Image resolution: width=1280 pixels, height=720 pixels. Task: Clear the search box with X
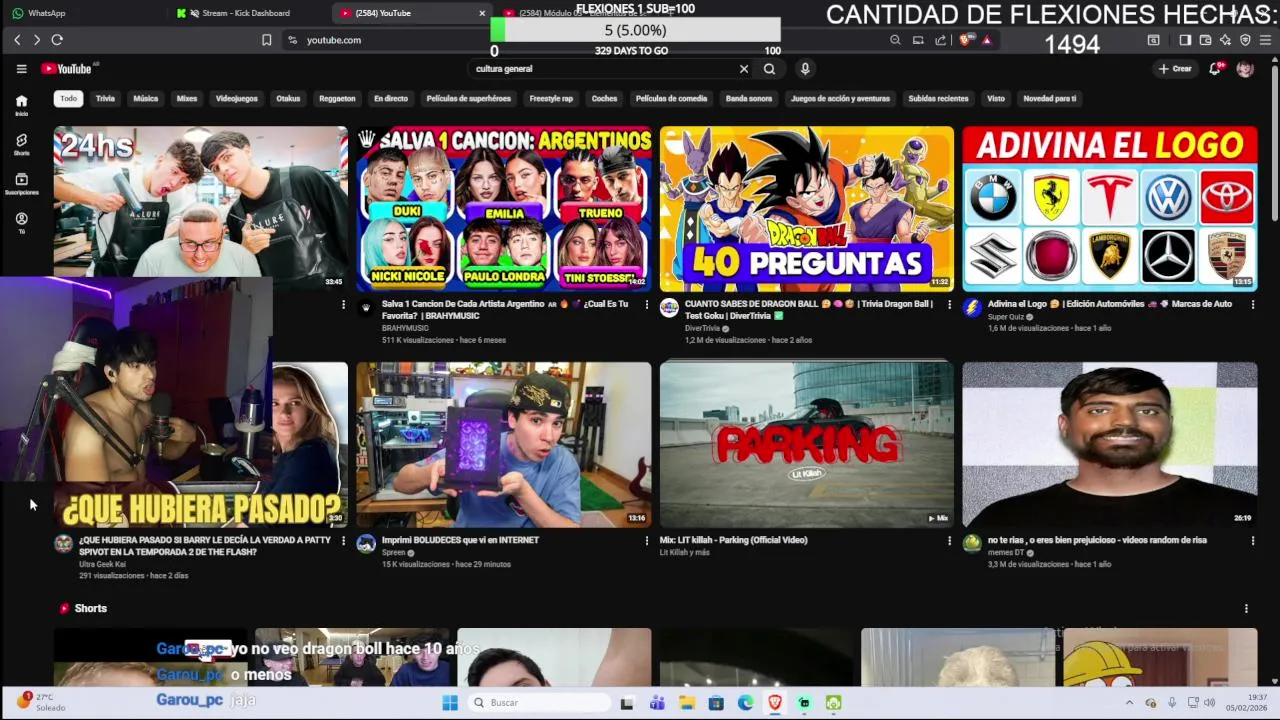744,69
